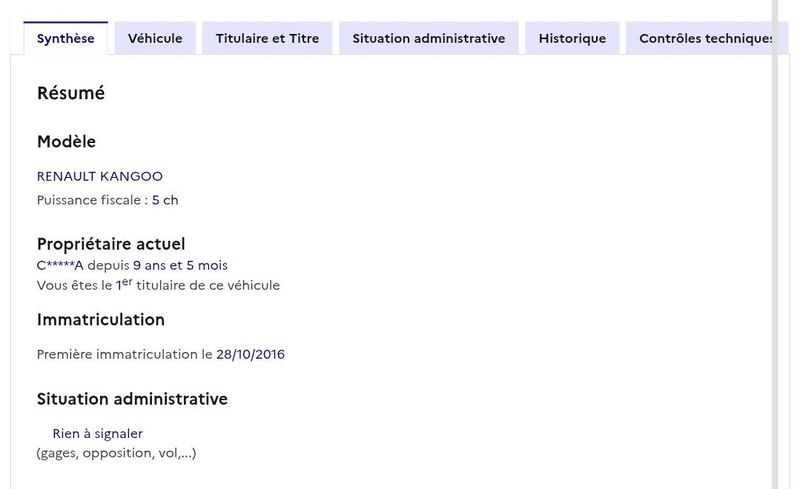800x489 pixels.
Task: Click the Puissance fiscale 5 ch value
Action: click(x=165, y=200)
